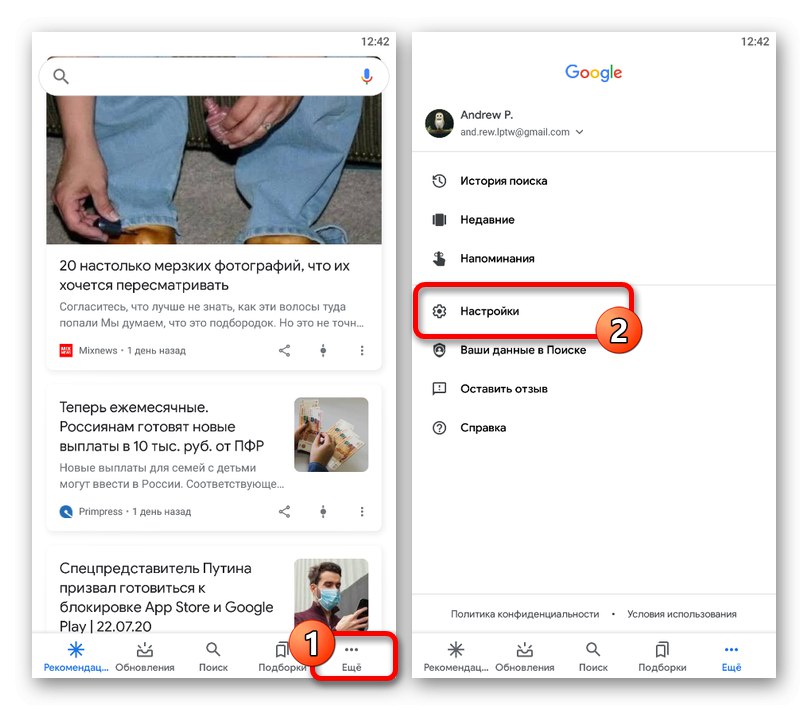This screenshot has height=710, width=808.
Task: Open Недавние menu entry
Action: click(594, 220)
